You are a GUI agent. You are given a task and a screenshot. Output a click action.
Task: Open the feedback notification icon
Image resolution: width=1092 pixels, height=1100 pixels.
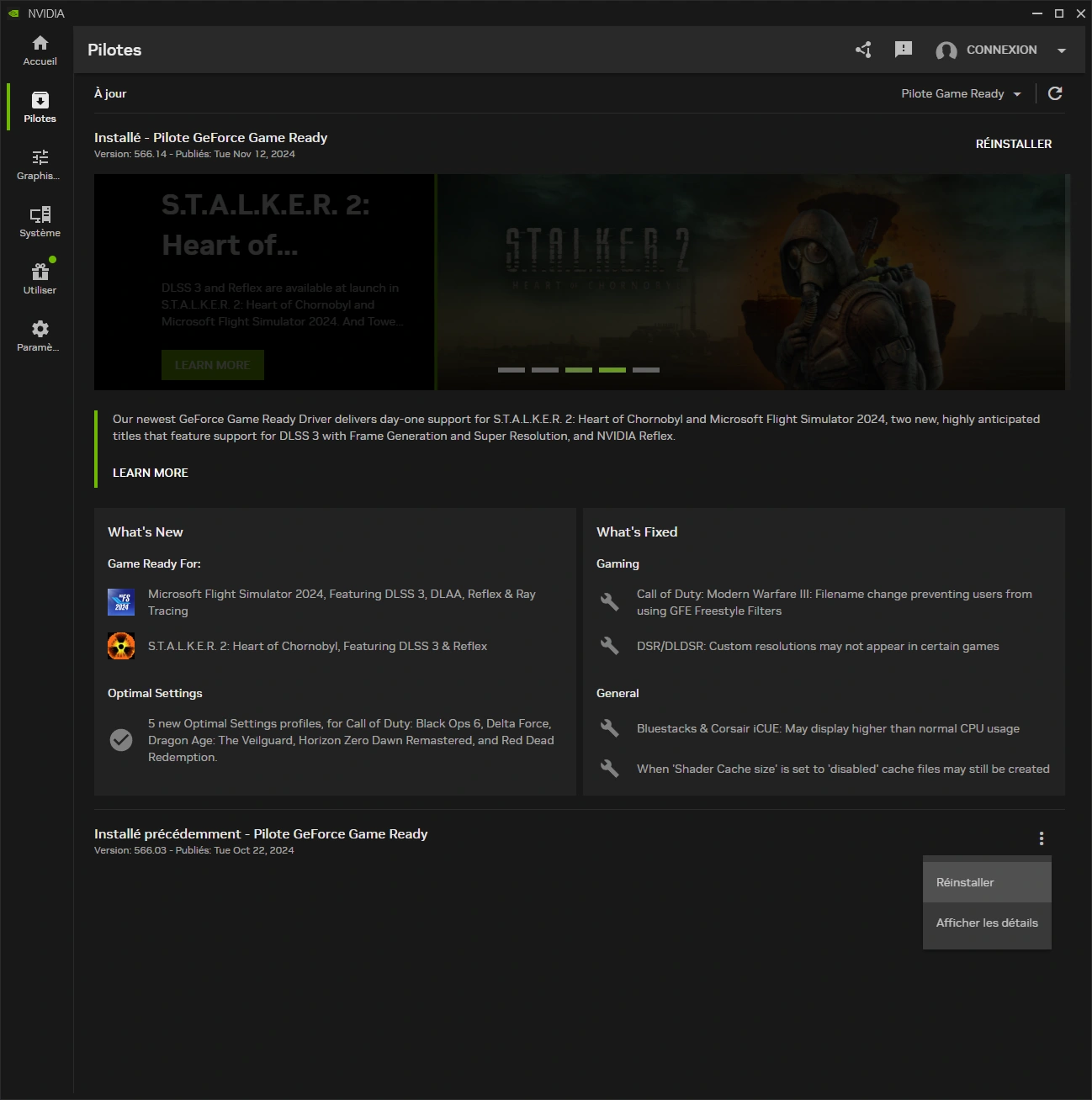pos(904,50)
